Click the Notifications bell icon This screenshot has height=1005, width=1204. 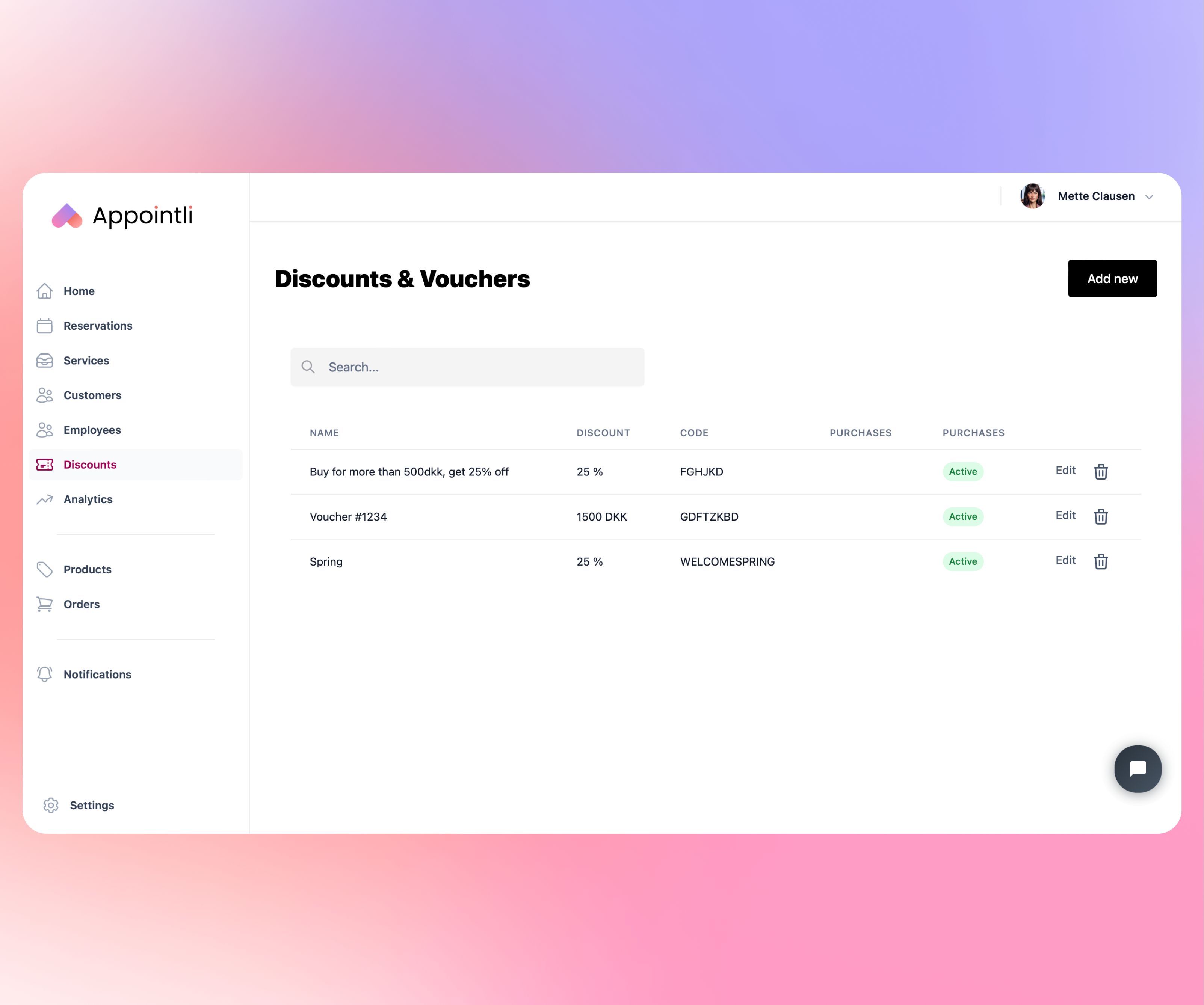(45, 674)
